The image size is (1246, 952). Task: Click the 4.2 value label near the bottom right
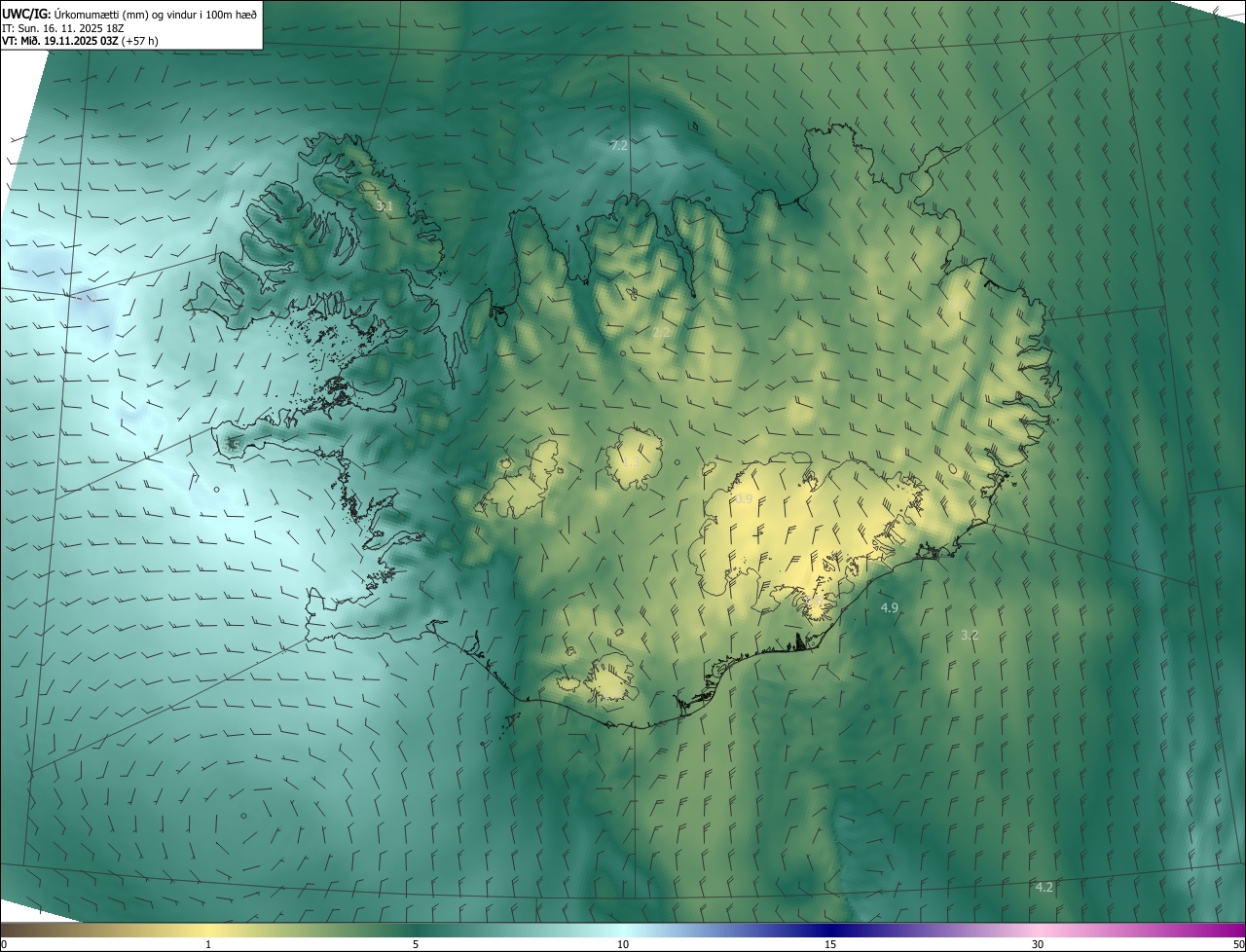pyautogui.click(x=1044, y=887)
